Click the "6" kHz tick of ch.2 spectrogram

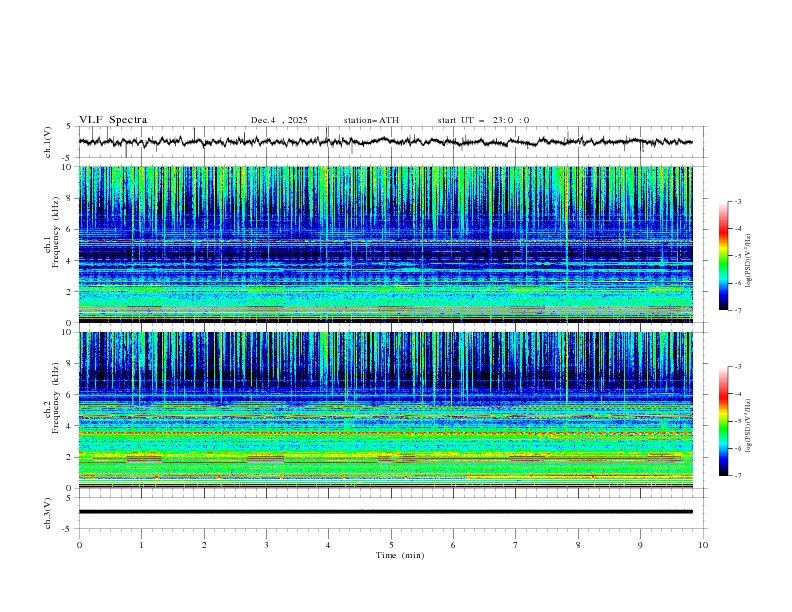(x=70, y=395)
